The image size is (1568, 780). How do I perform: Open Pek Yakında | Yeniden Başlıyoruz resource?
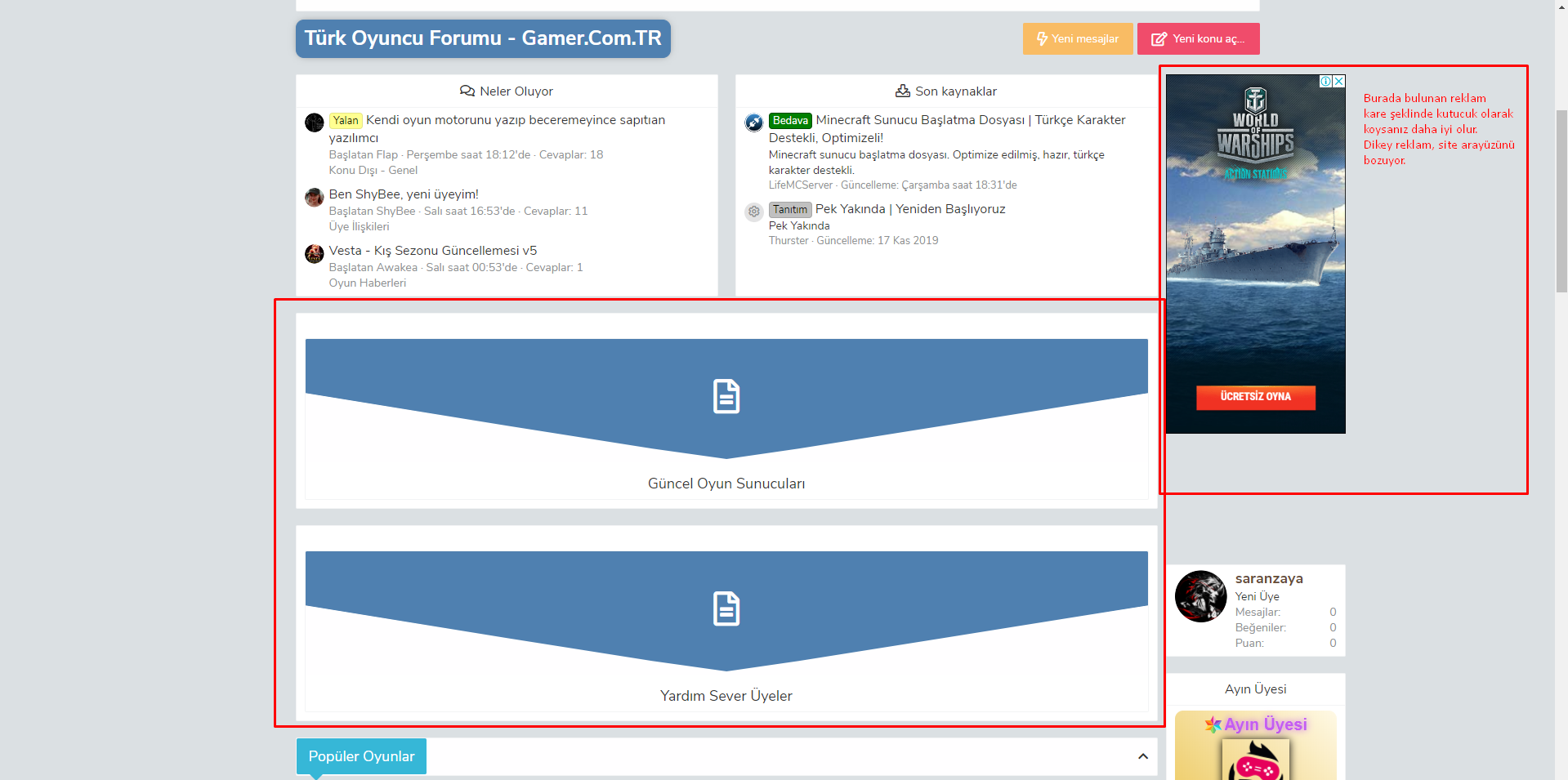(x=910, y=209)
